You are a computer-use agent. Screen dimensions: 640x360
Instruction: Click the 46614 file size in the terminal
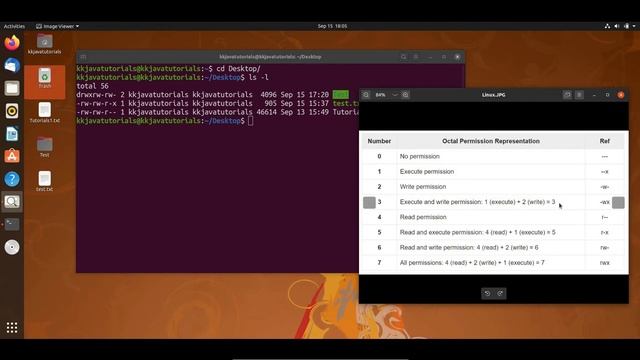267,112
